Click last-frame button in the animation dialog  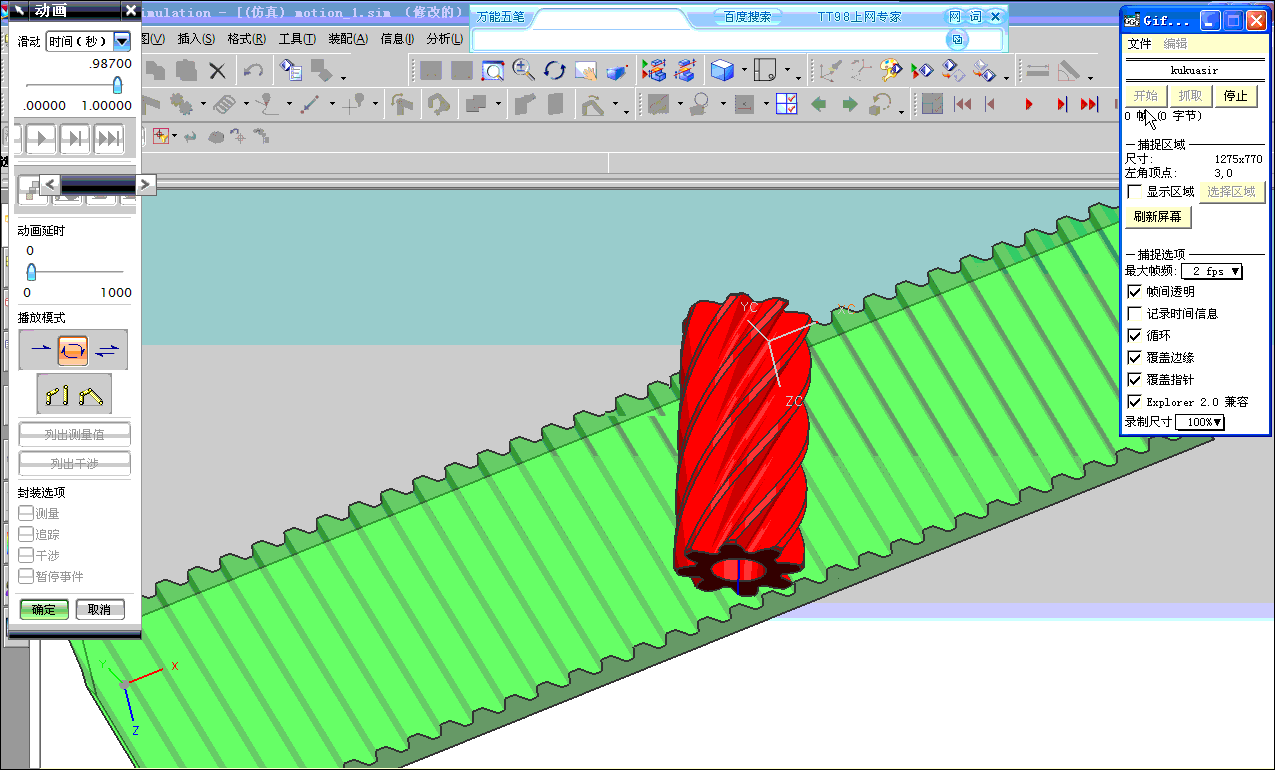pos(108,138)
